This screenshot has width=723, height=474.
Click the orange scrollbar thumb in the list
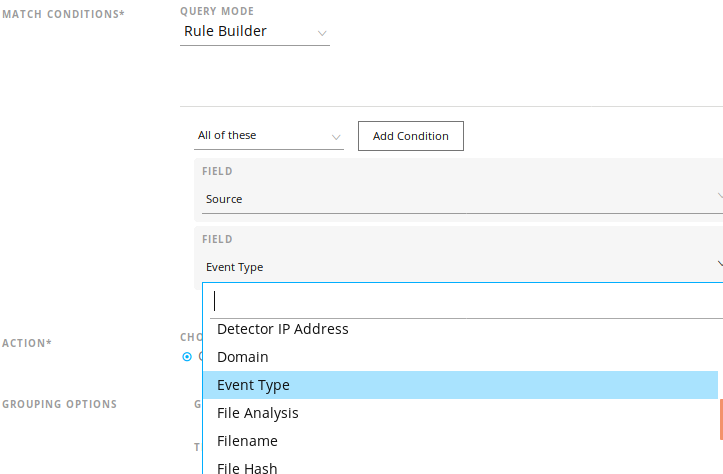point(720,420)
